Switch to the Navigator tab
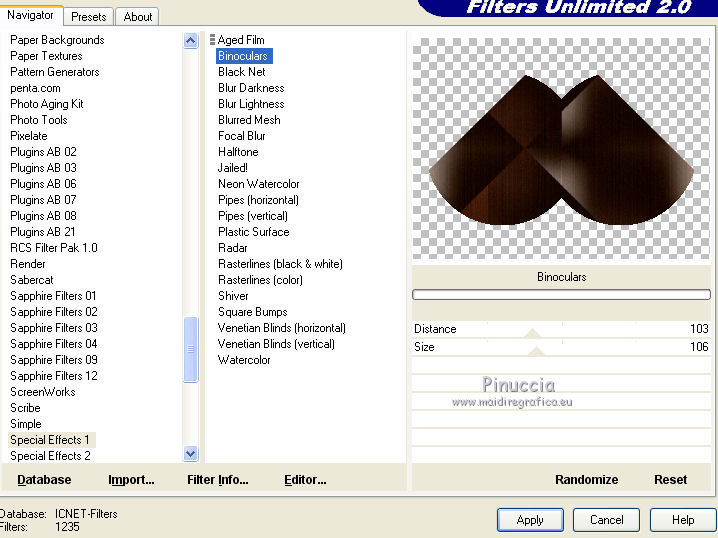 [30, 15]
